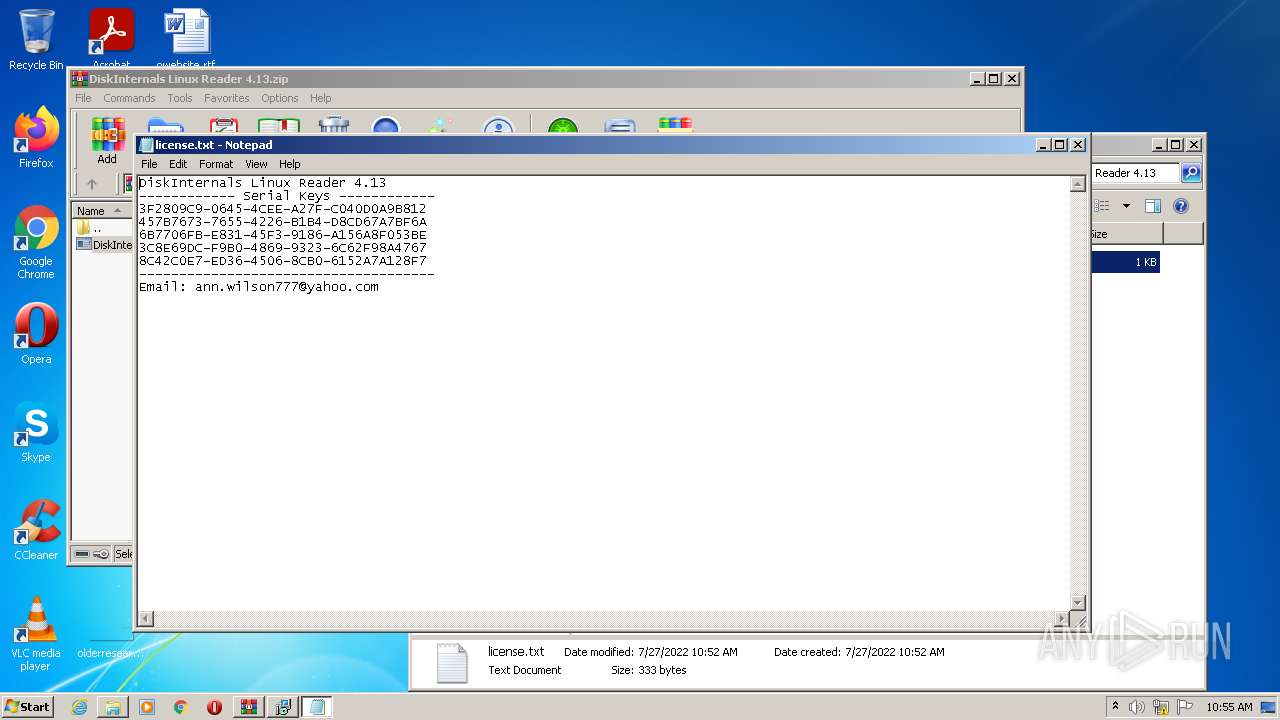
Task: Click the key icon in WinRAR status bar
Action: pyautogui.click(x=101, y=554)
